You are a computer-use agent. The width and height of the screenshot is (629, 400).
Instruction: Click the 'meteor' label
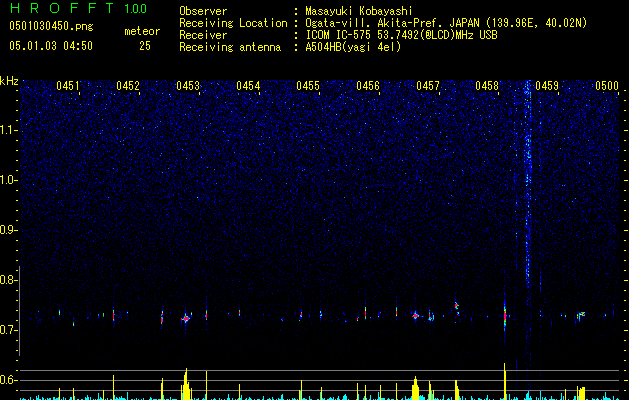coord(142,31)
